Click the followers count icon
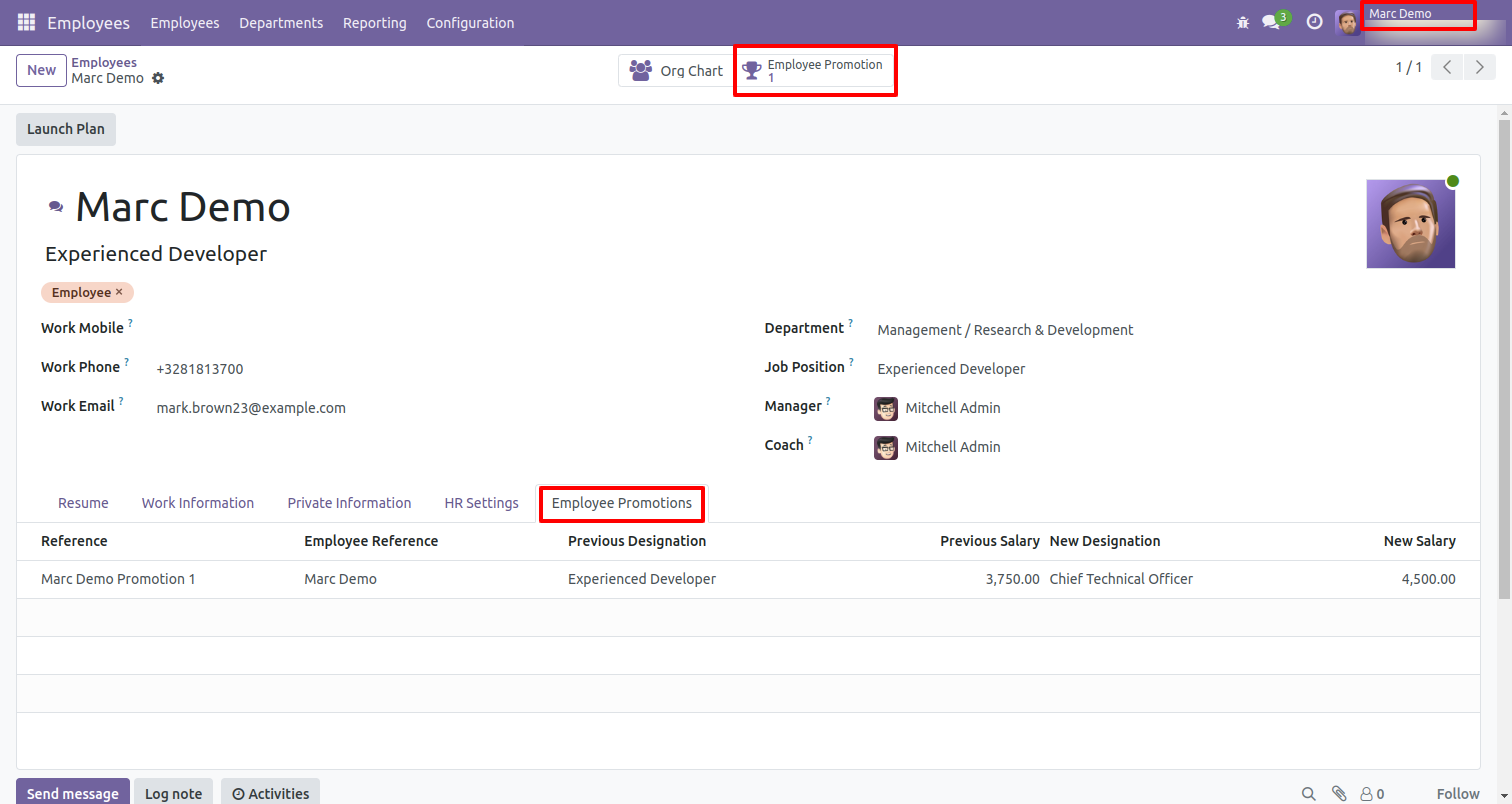Image resolution: width=1512 pixels, height=804 pixels. [x=1372, y=794]
